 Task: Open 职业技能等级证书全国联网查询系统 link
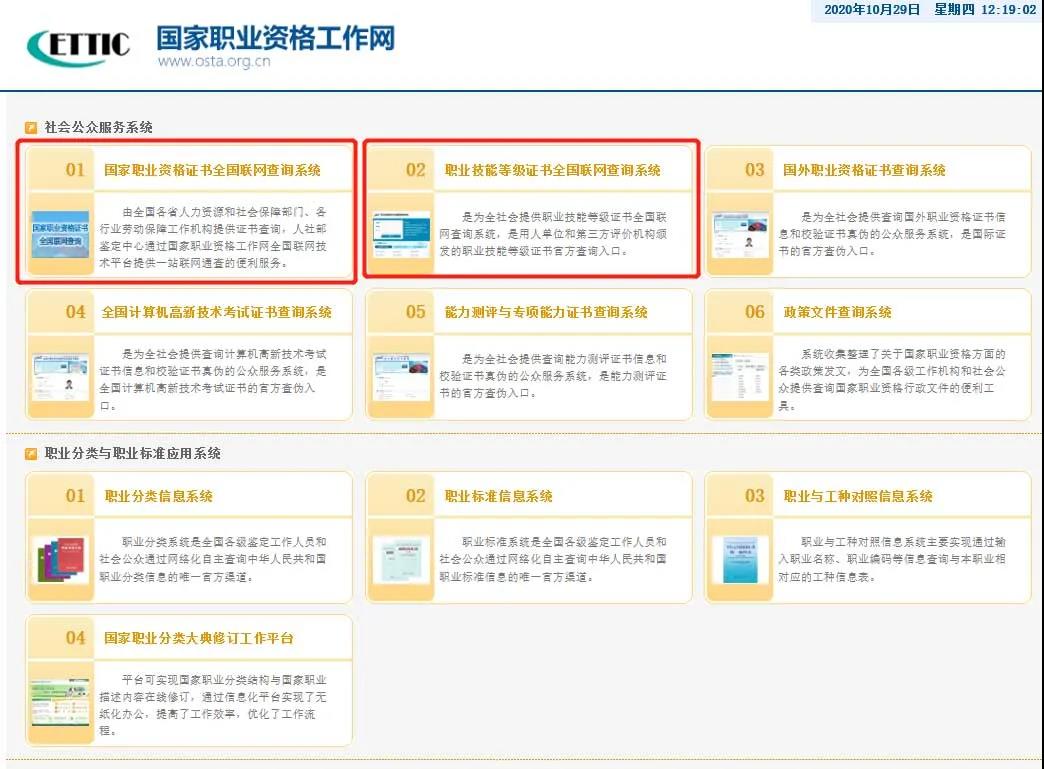[553, 170]
